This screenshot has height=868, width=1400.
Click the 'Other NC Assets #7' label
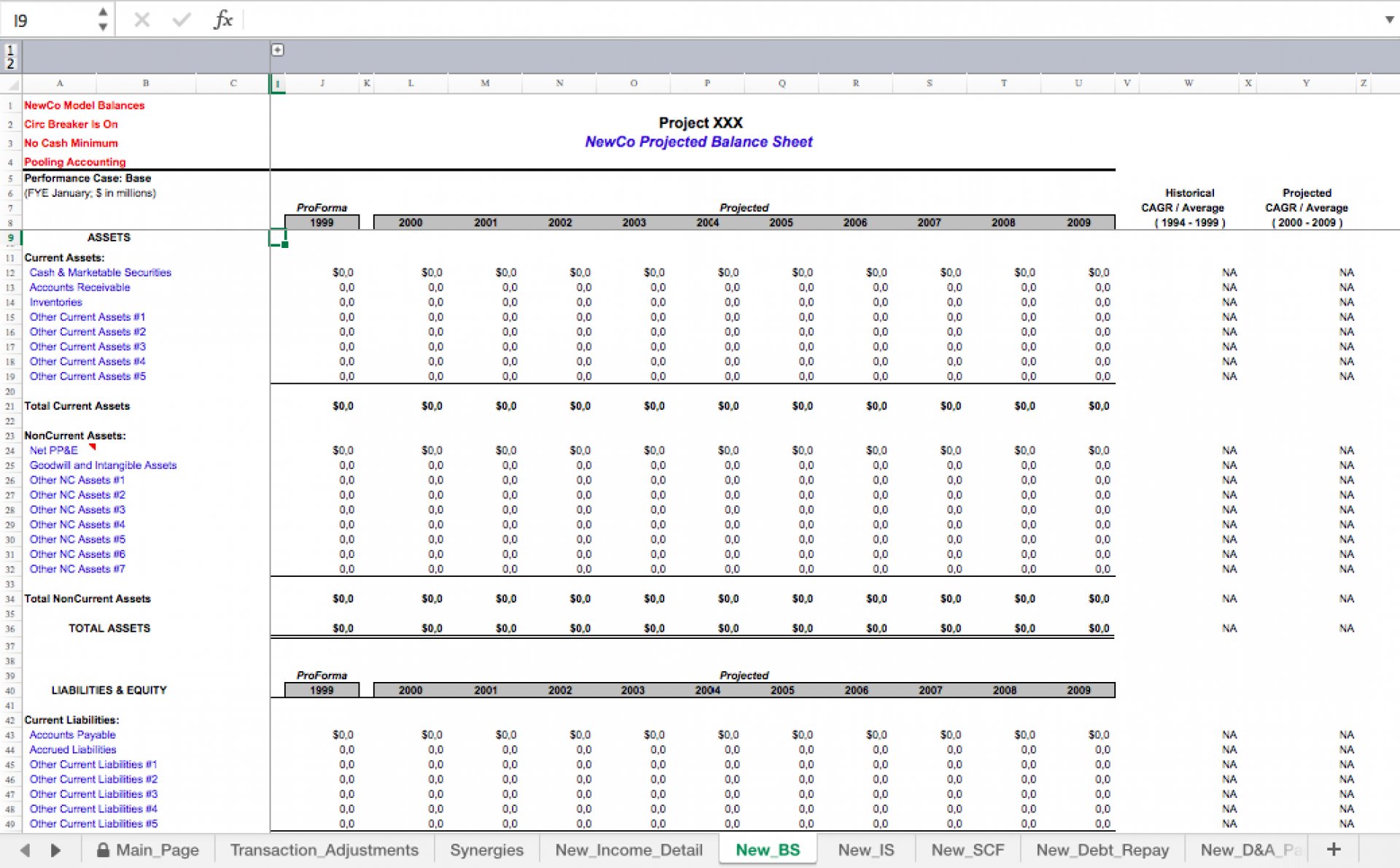pos(77,569)
